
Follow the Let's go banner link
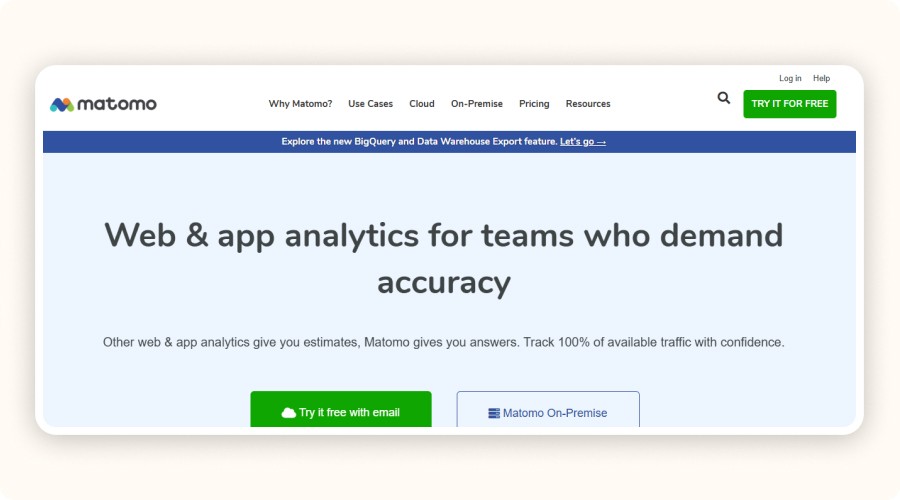pyautogui.click(x=583, y=142)
